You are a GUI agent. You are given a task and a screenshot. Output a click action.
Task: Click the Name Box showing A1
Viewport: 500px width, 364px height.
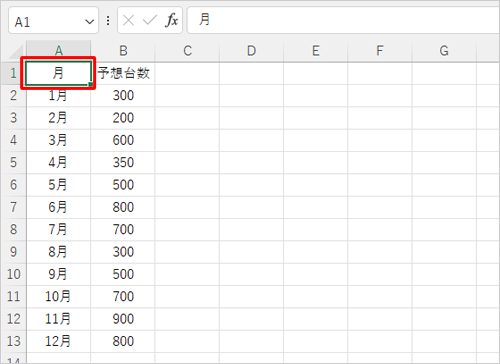[53, 20]
